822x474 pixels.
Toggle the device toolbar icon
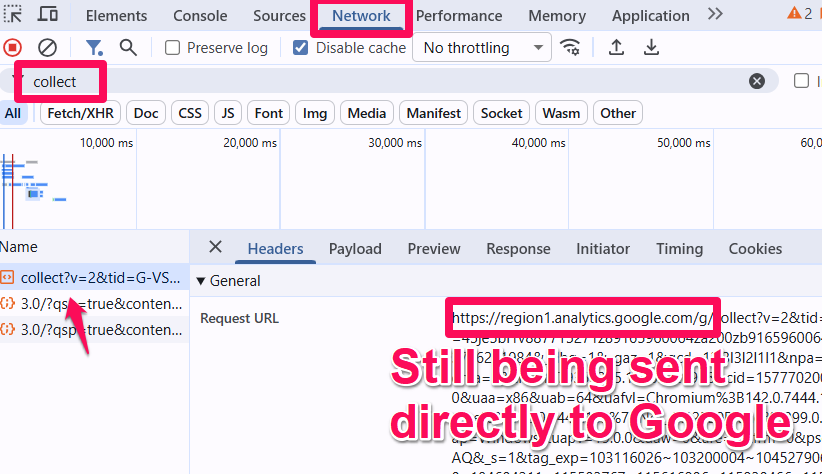47,15
